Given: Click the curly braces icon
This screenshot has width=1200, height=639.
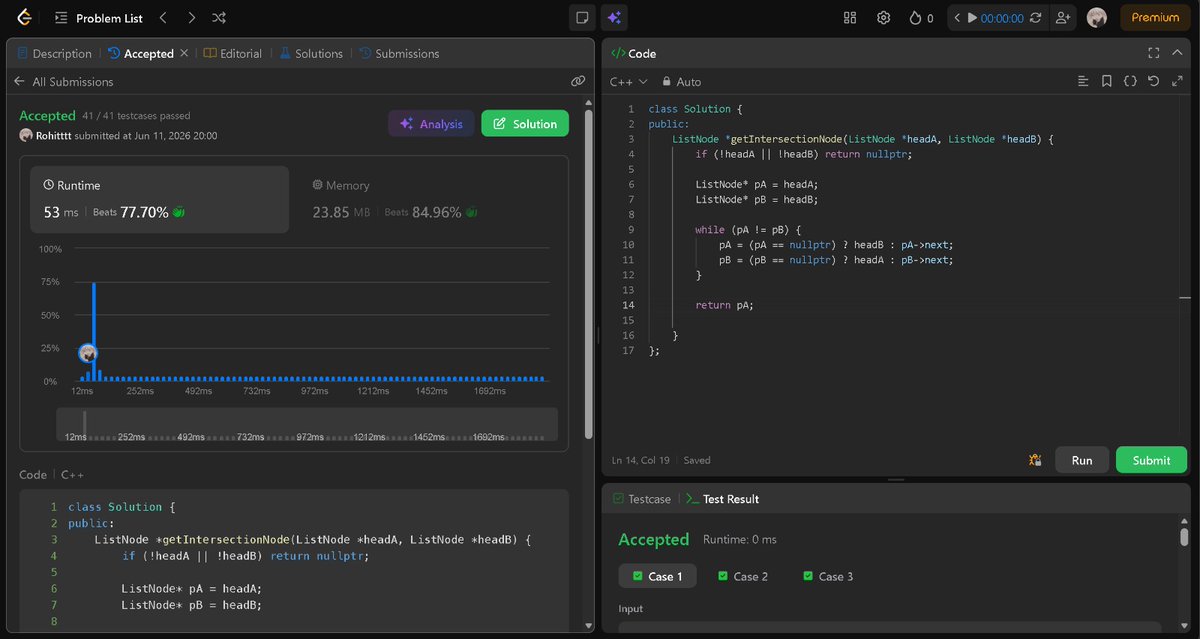Looking at the screenshot, I should coord(1130,81).
